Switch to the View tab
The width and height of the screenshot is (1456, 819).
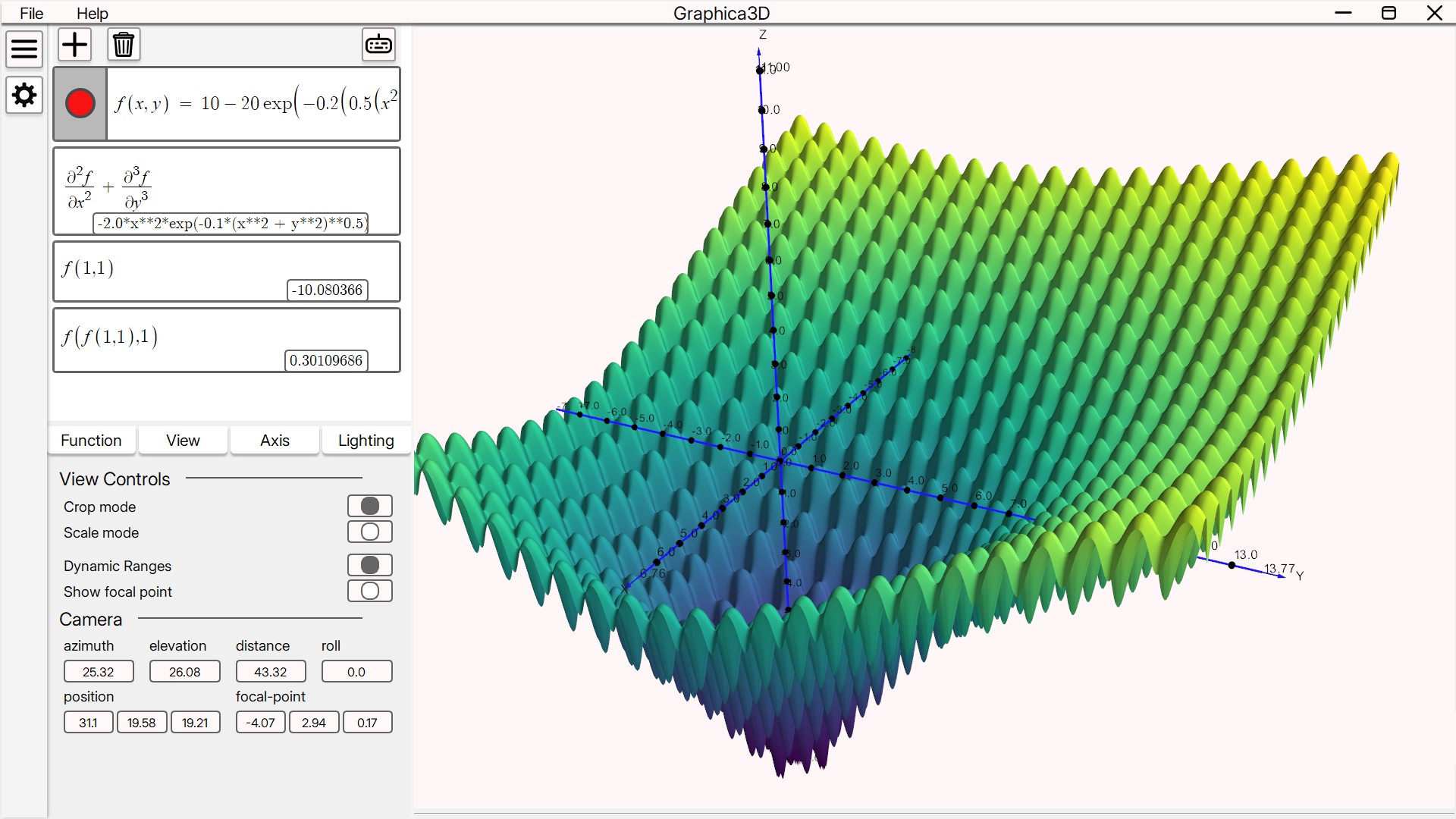tap(183, 441)
